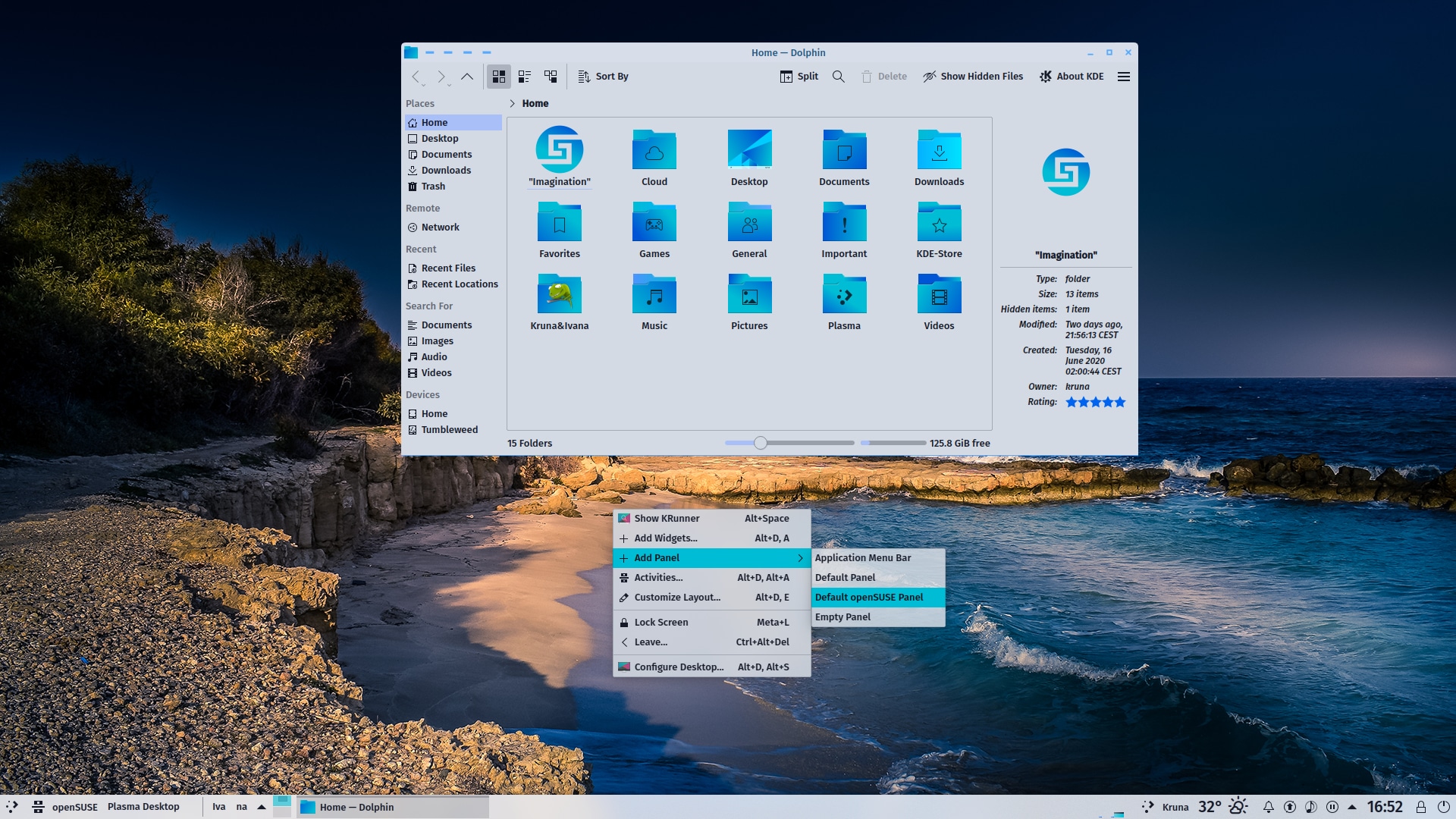Adjust the icon zoom slider
This screenshot has width=1456, height=819.
click(x=761, y=443)
